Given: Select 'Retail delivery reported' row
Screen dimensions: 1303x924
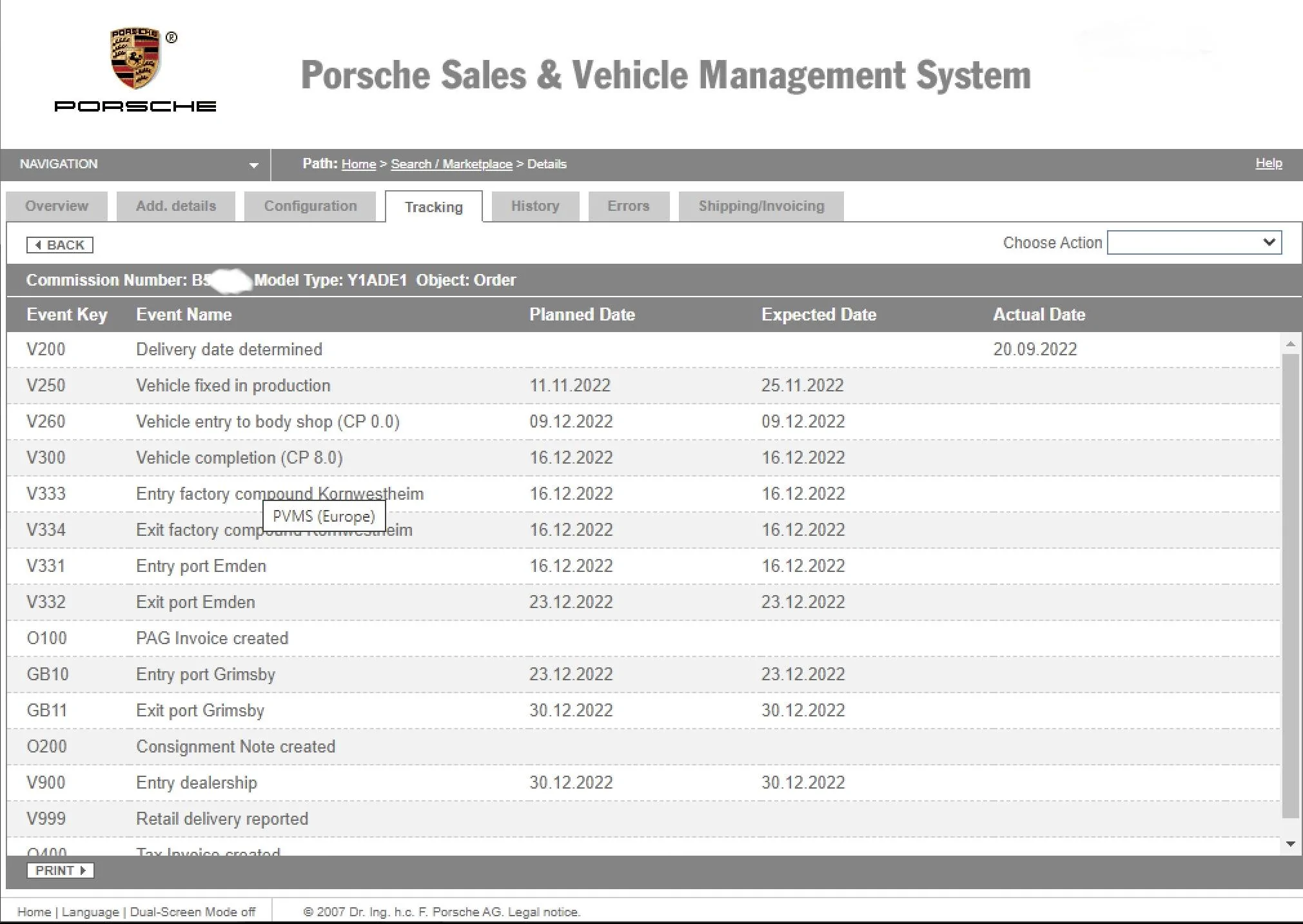Looking at the screenshot, I should pos(643,819).
